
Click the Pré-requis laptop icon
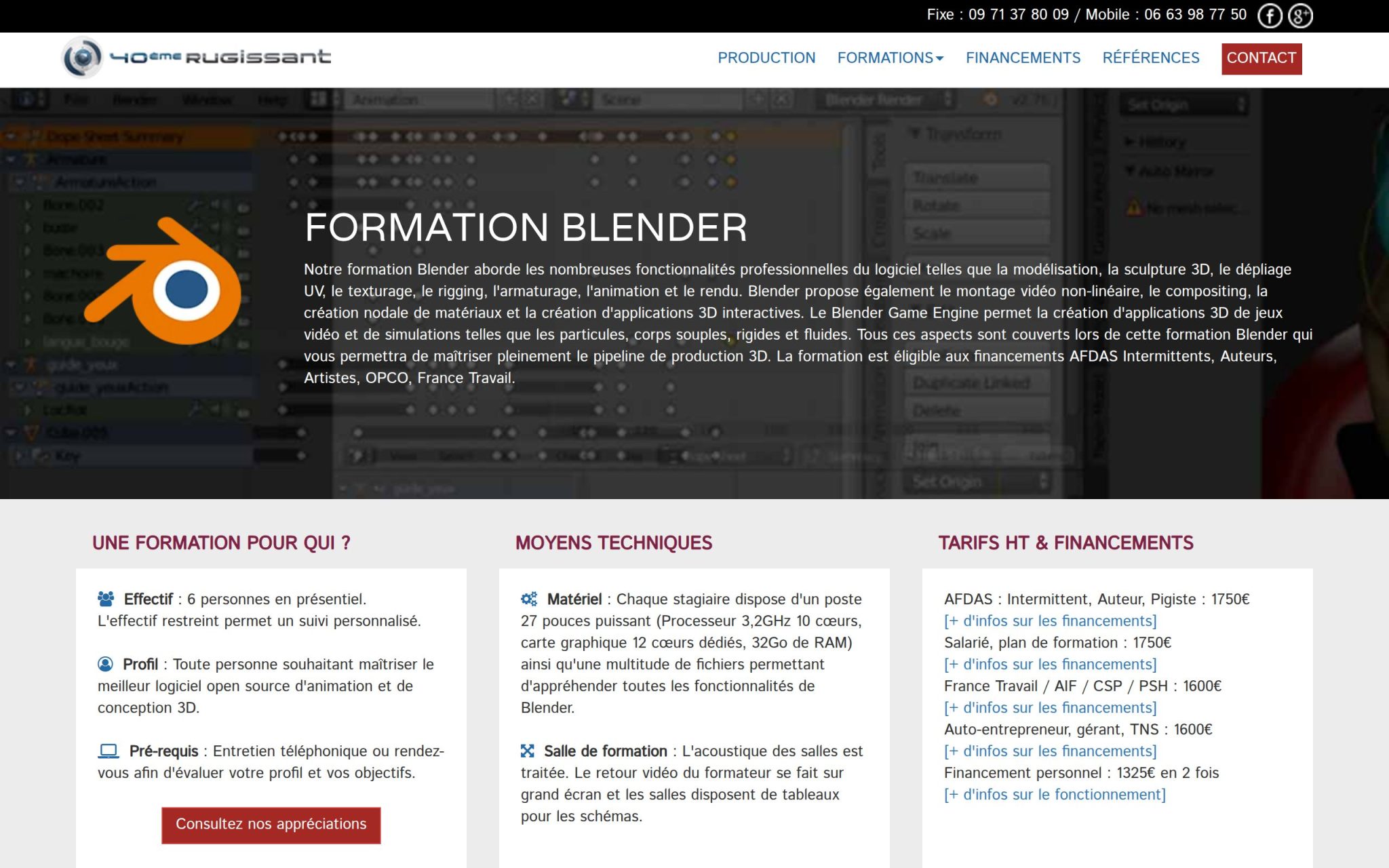pyautogui.click(x=109, y=751)
